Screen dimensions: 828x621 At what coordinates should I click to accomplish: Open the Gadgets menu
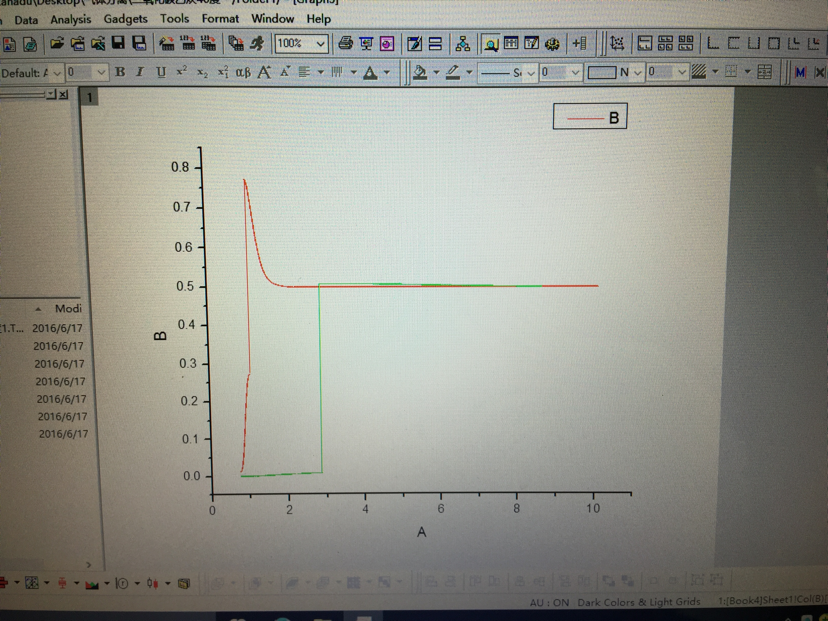[125, 19]
